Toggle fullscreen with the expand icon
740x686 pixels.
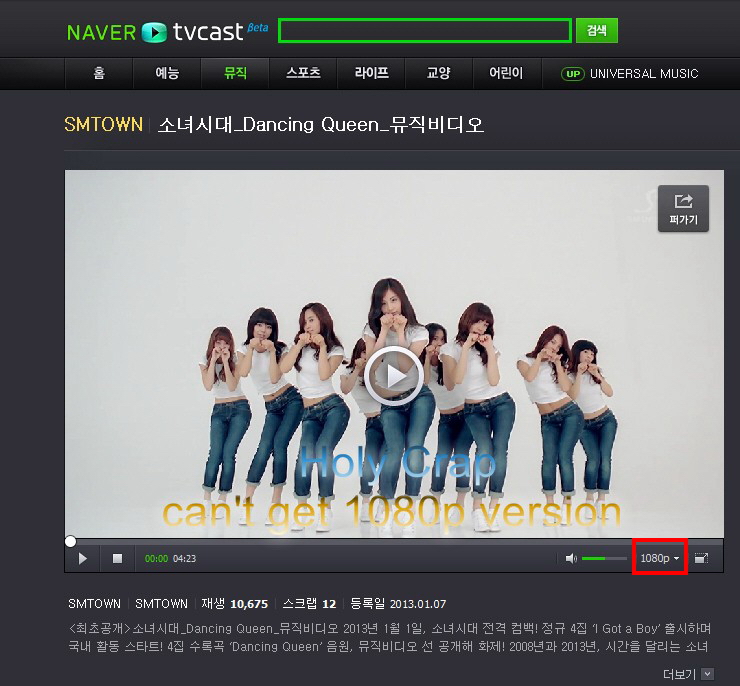[701, 559]
